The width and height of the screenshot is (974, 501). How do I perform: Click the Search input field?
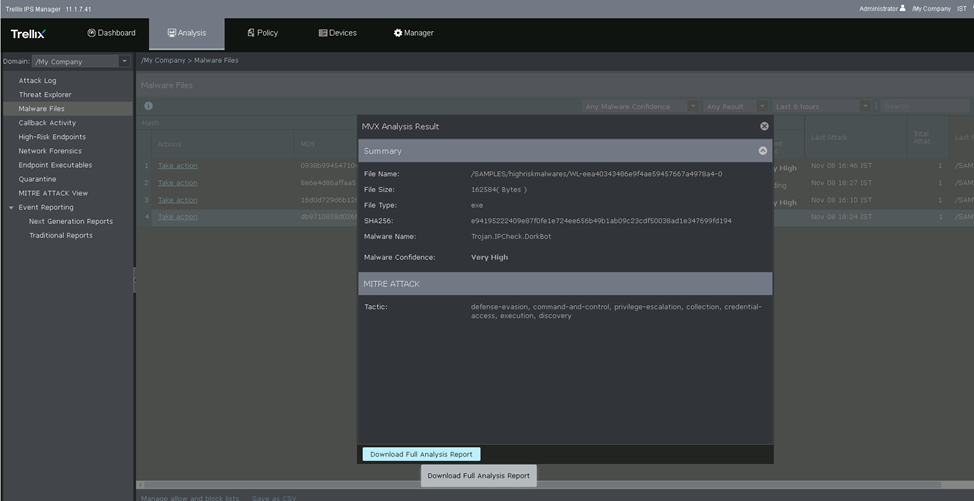924,106
